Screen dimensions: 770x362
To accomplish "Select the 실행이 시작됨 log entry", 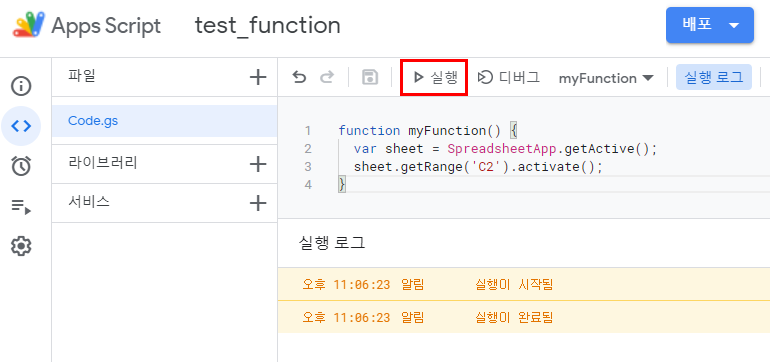I will click(523, 284).
